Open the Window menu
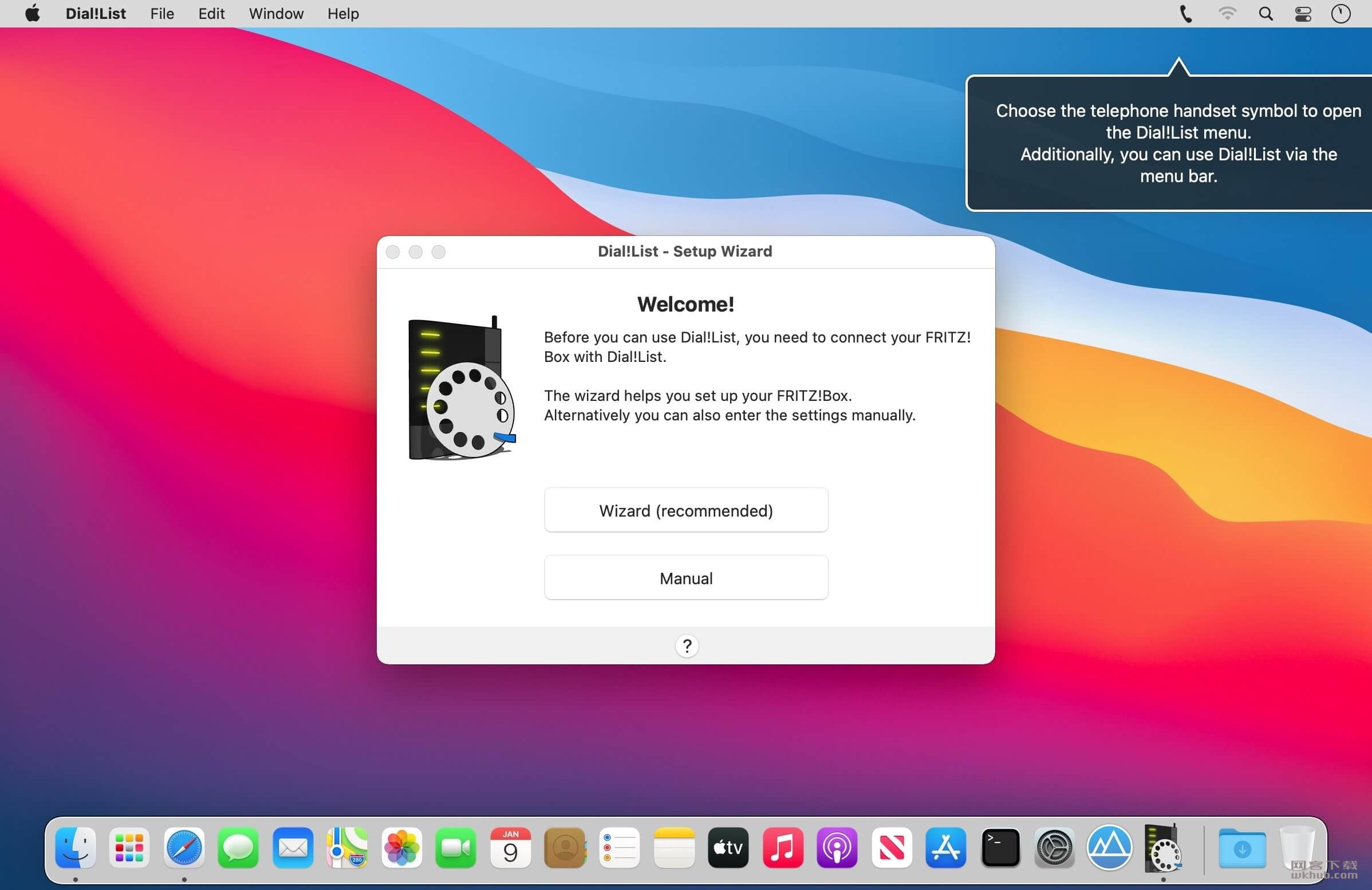Screen dimensions: 1372x890 pos(276,13)
